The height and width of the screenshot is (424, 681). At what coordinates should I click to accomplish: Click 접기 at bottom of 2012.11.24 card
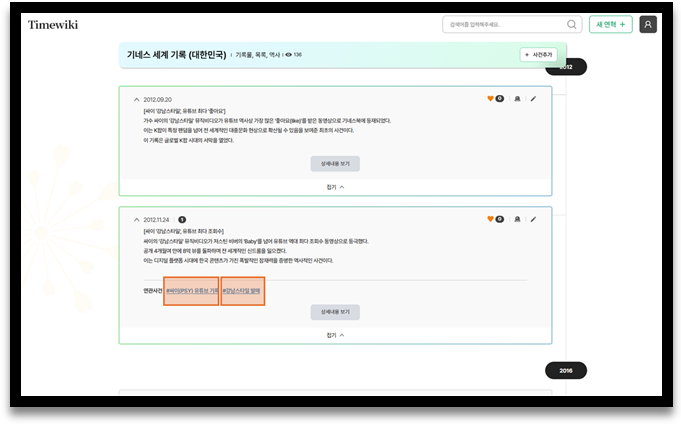(335, 335)
